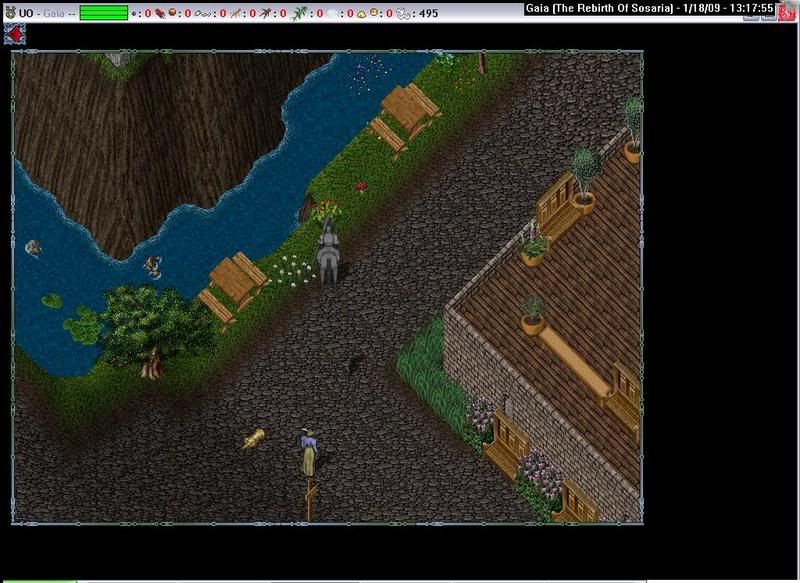
Task: Select the villager wearing a hat
Action: pyautogui.click(x=309, y=452)
